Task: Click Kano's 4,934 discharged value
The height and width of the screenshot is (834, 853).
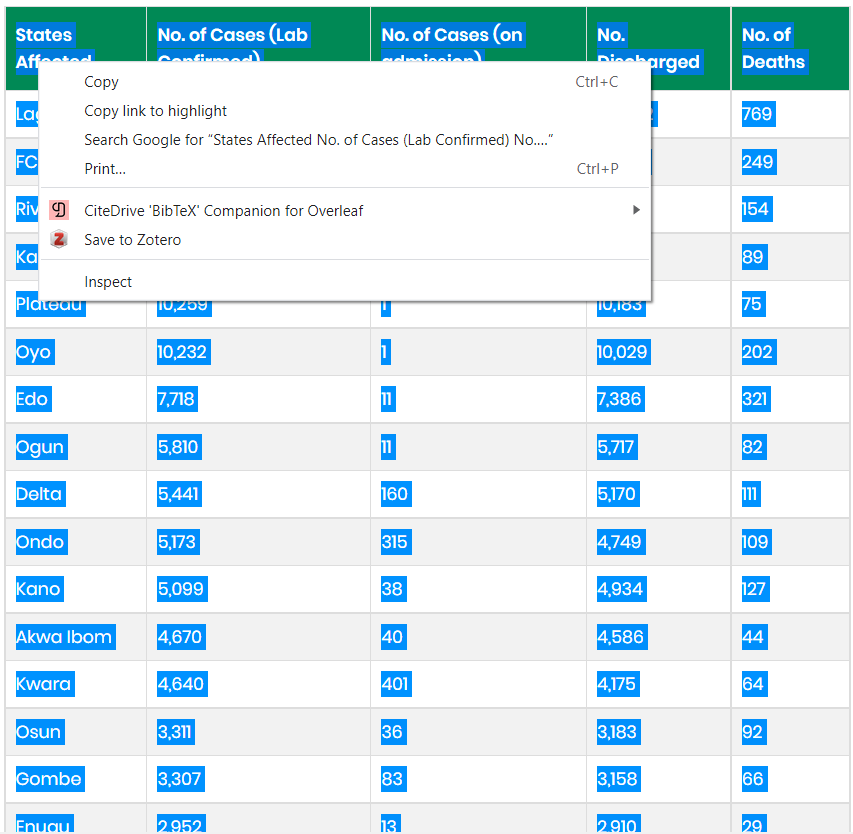Action: 620,589
